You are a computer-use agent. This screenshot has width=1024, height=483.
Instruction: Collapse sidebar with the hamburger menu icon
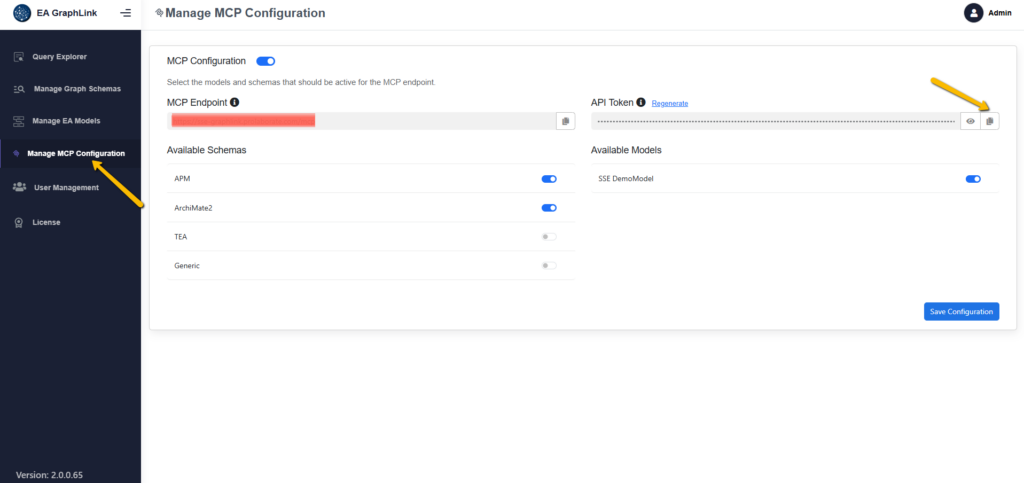(125, 14)
